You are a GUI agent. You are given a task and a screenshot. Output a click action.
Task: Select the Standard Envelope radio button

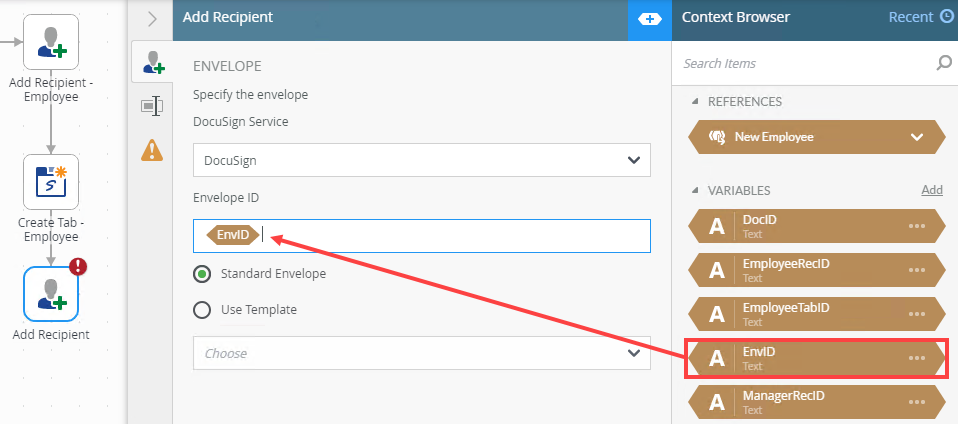click(202, 273)
